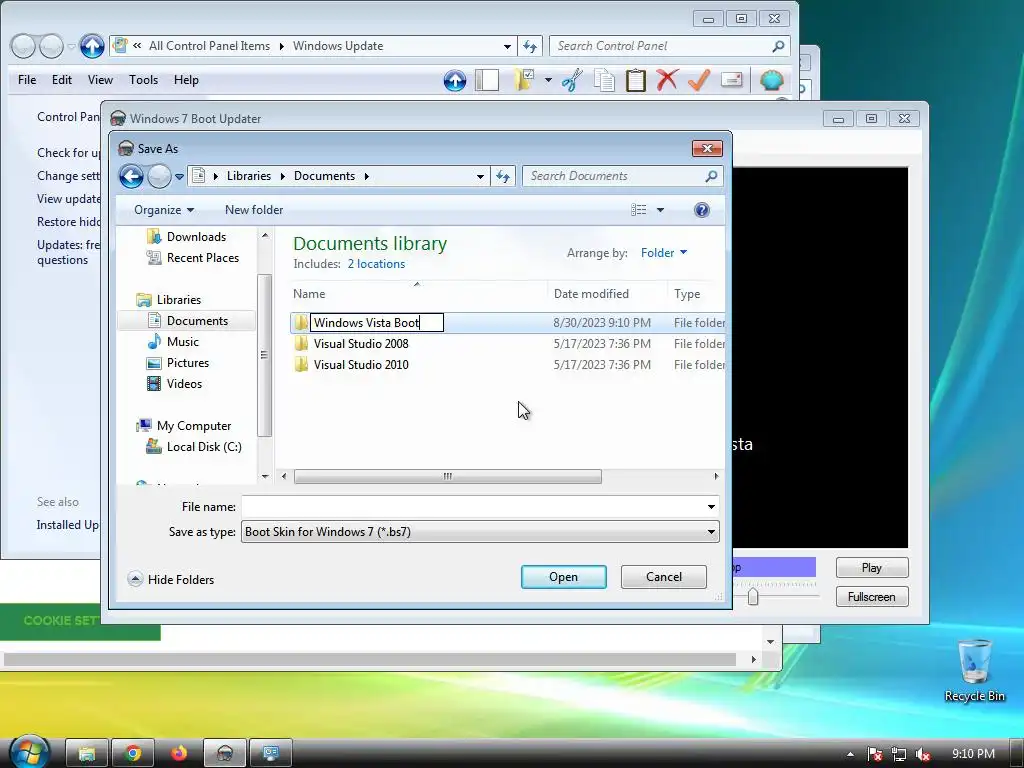Open the Recycle Bin desktop icon
This screenshot has height=768, width=1024.
point(974,670)
